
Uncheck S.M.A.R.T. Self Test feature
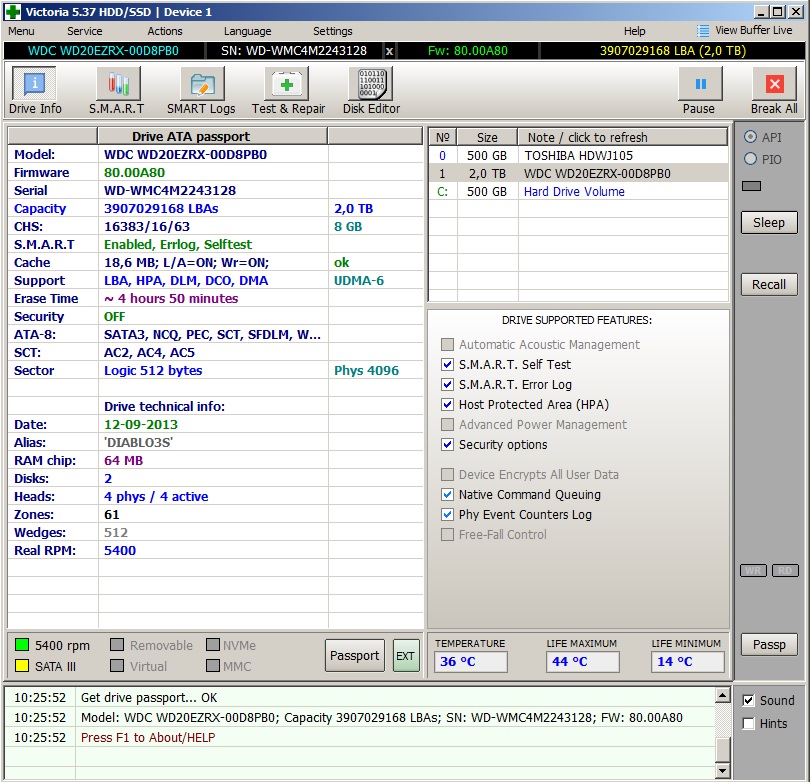tap(448, 365)
